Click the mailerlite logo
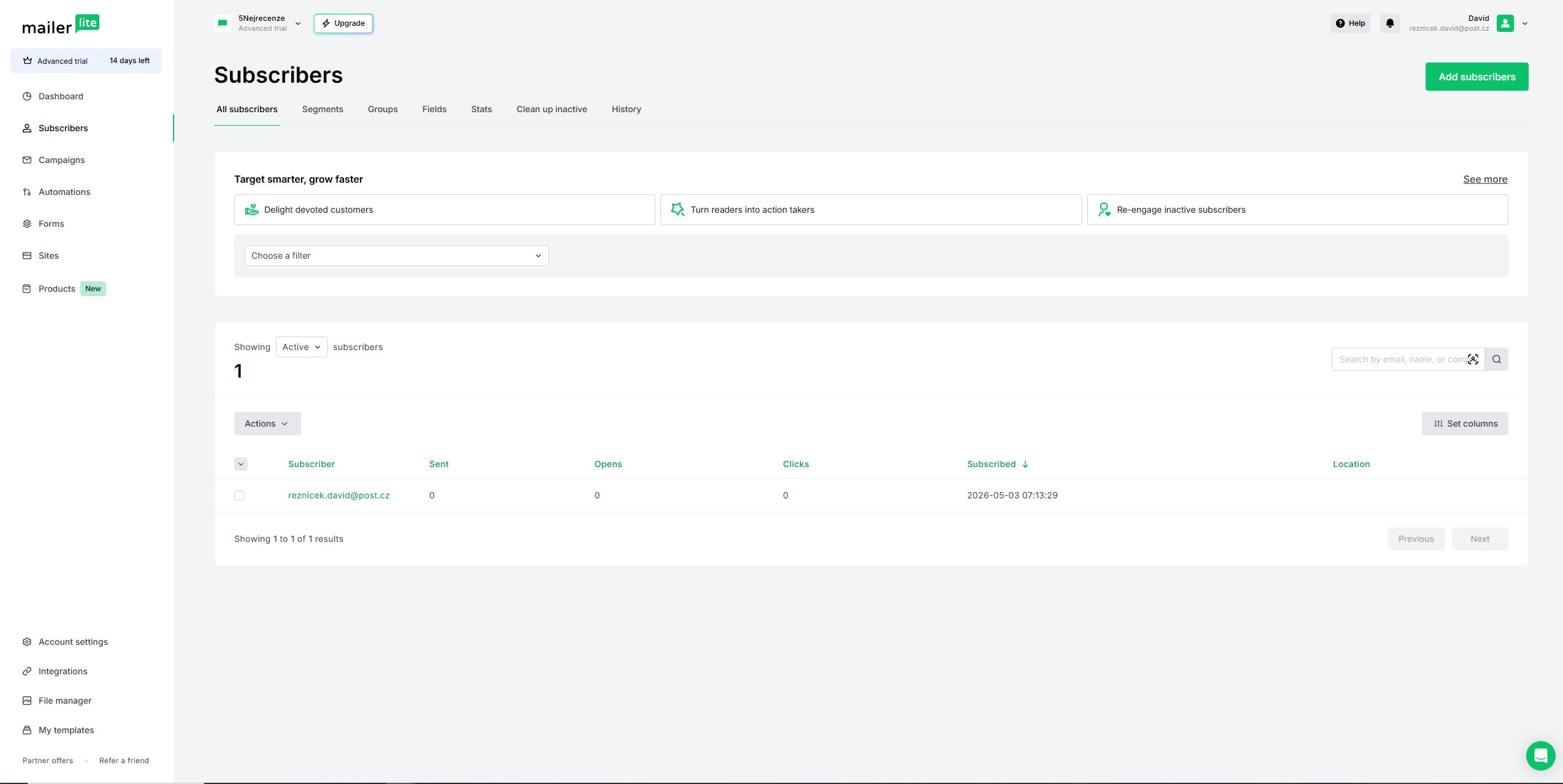This screenshot has height=784, width=1563. pos(61,25)
